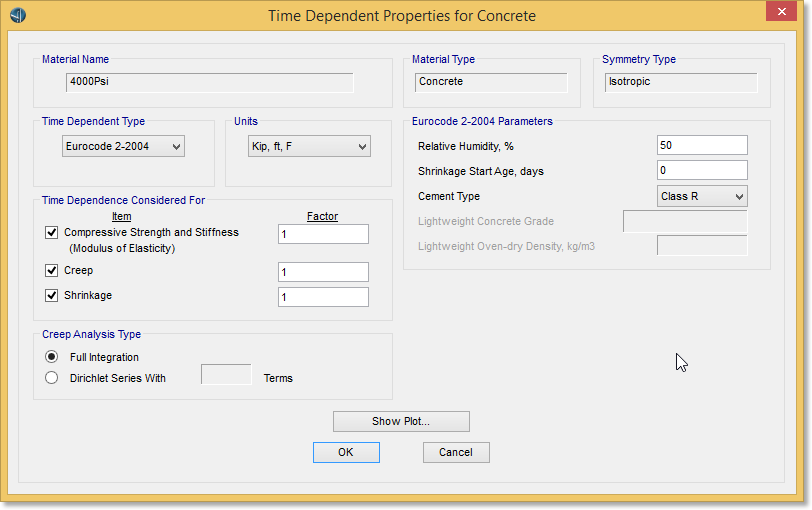812x510 pixels.
Task: Click the application icon in title bar
Action: click(17, 16)
